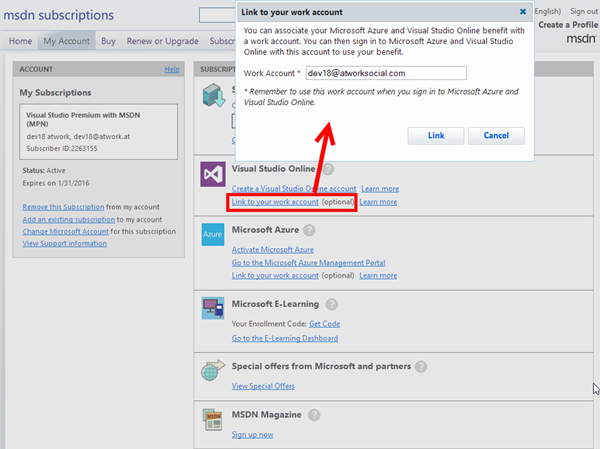Click Sign out at top right

584,11
